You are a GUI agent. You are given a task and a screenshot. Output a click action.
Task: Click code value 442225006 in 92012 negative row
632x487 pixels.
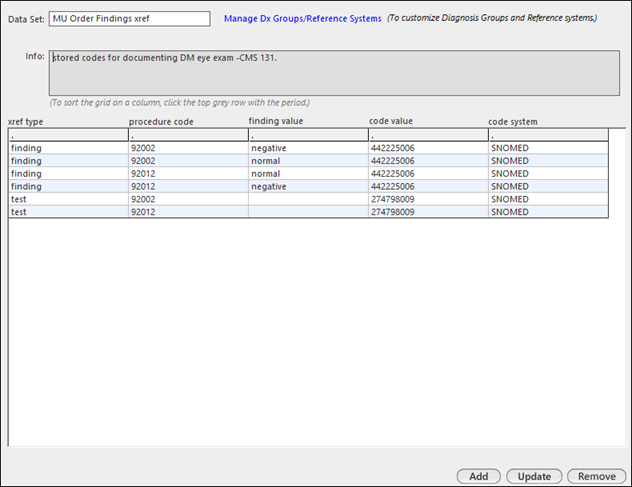click(428, 187)
